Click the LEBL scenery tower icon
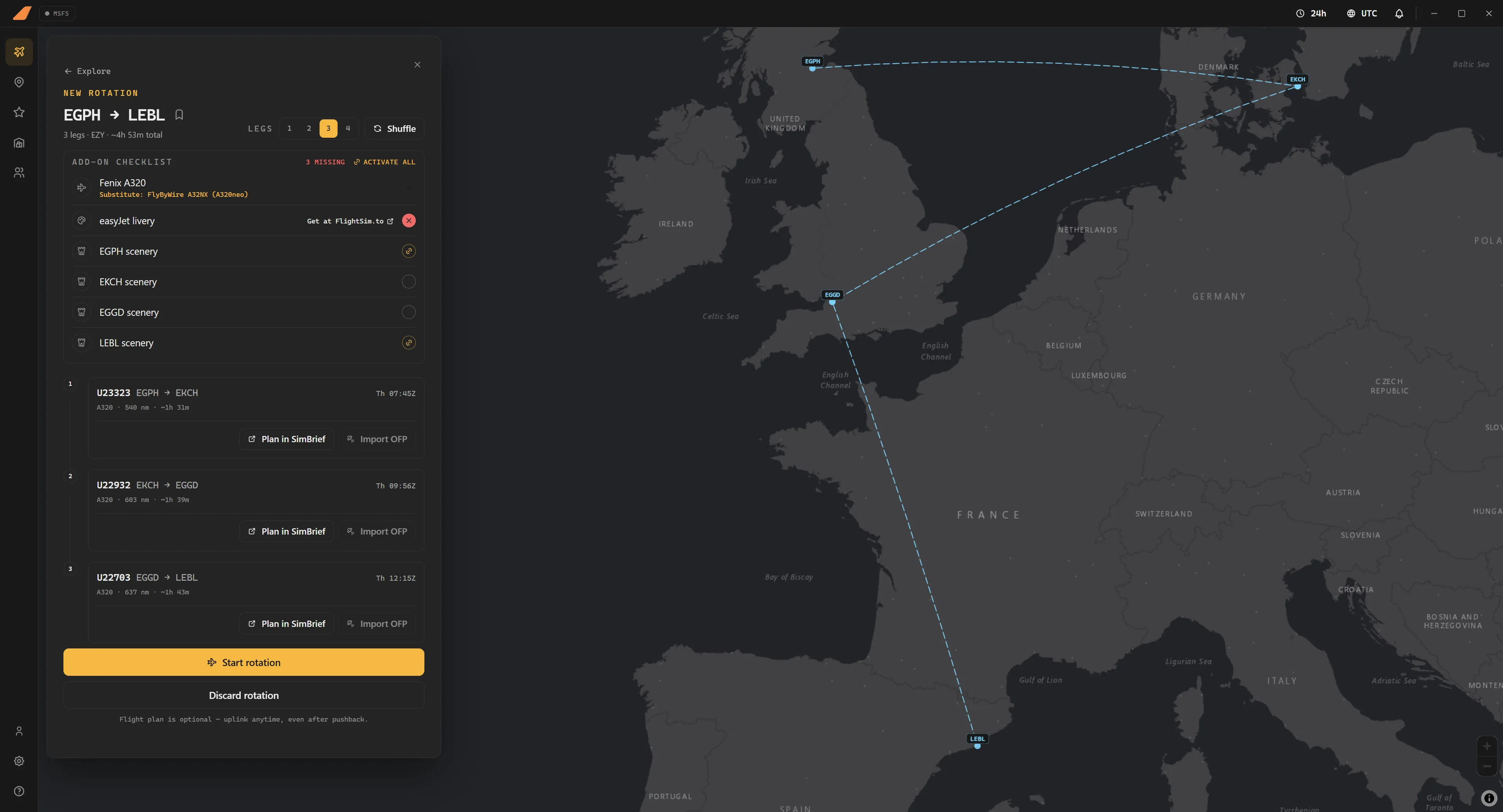 tap(82, 343)
